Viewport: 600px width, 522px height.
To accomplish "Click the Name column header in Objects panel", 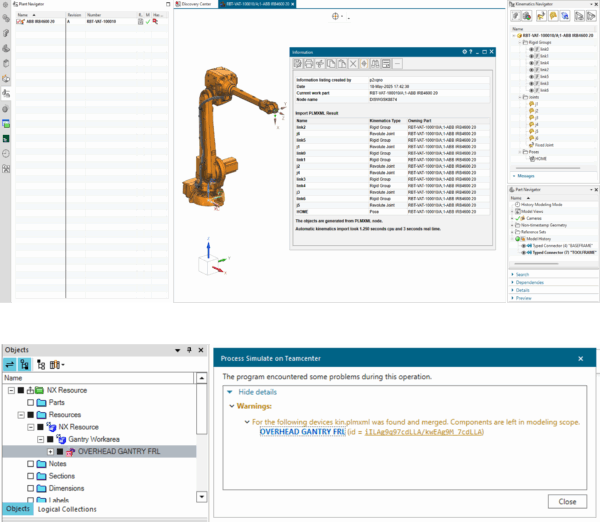I will 14,378.
